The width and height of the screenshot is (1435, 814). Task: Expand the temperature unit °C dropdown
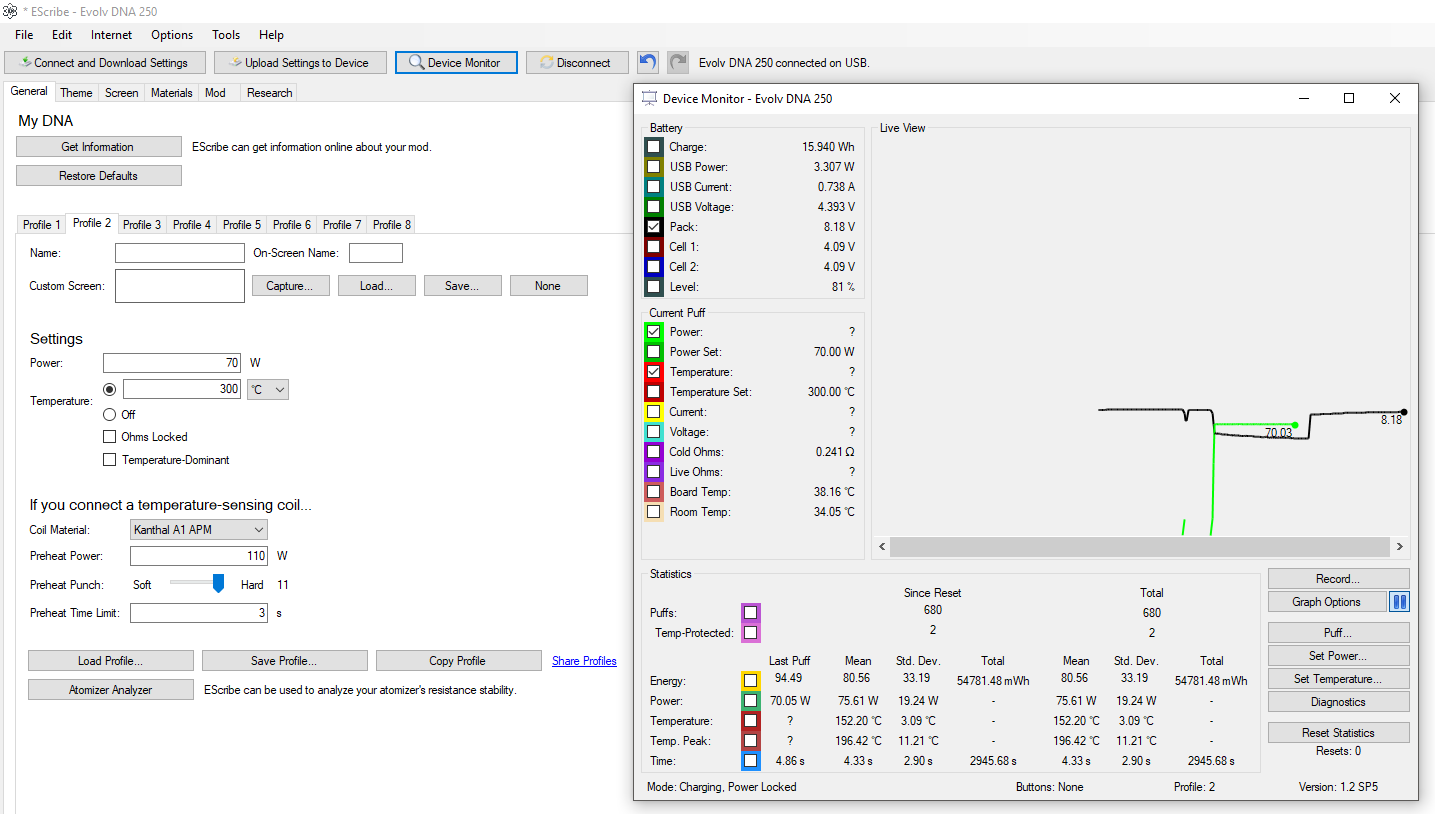(x=268, y=389)
